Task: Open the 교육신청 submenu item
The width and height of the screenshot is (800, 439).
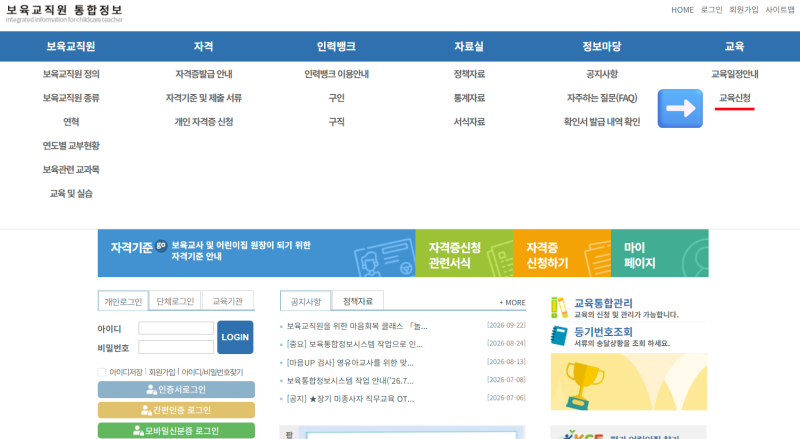Action: coord(734,98)
